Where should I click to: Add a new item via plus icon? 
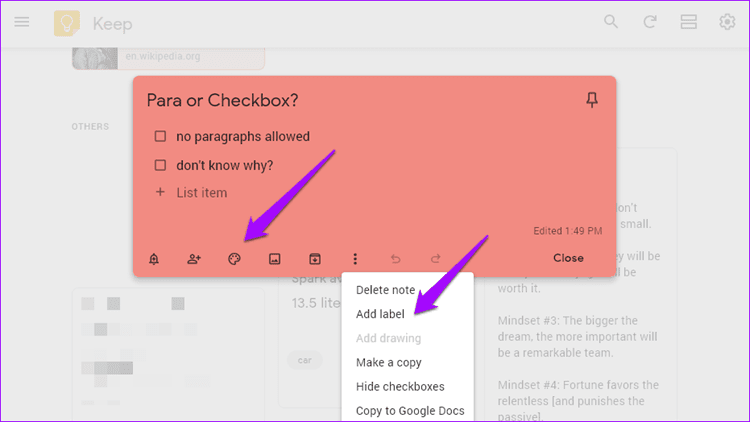[160, 192]
